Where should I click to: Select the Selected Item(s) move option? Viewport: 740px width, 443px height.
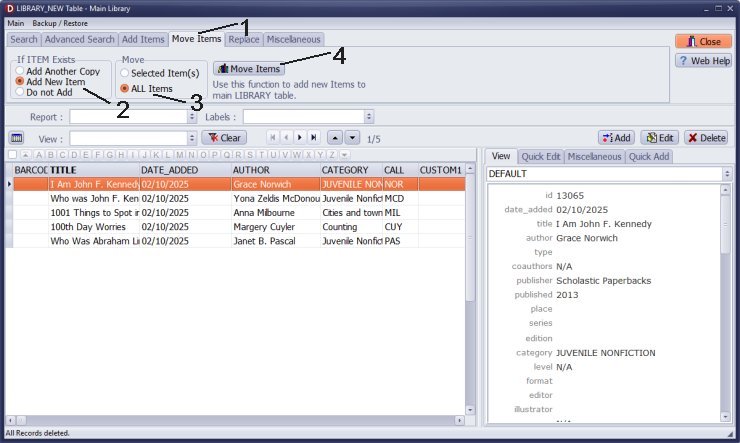click(x=125, y=74)
